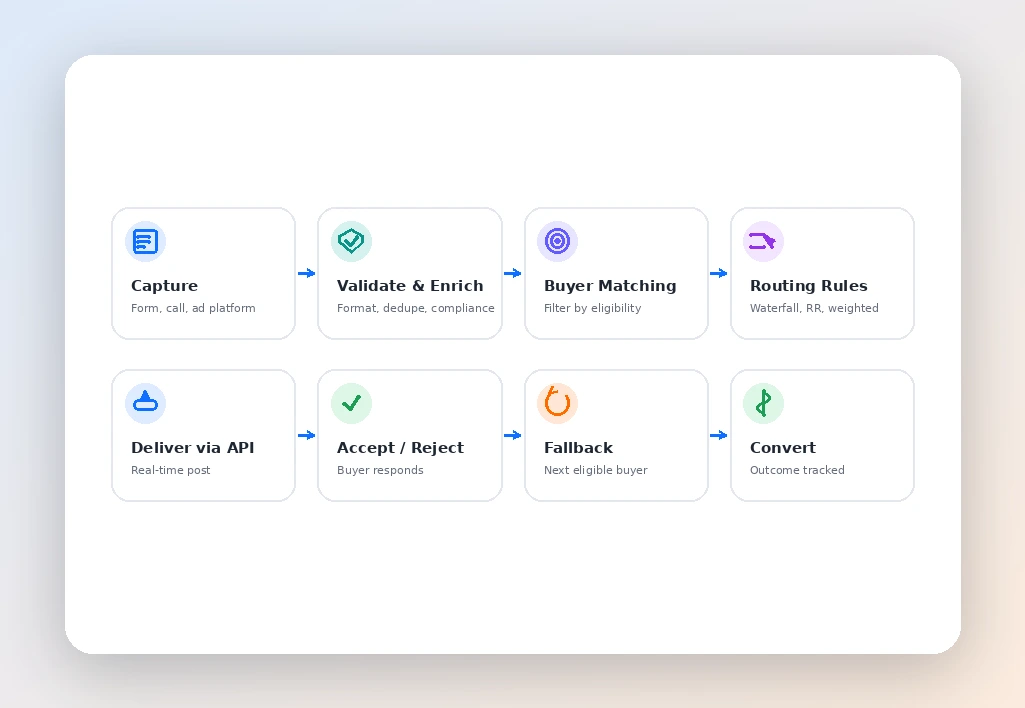This screenshot has width=1025, height=708.
Task: Open the Capture step title
Action: [x=164, y=286]
